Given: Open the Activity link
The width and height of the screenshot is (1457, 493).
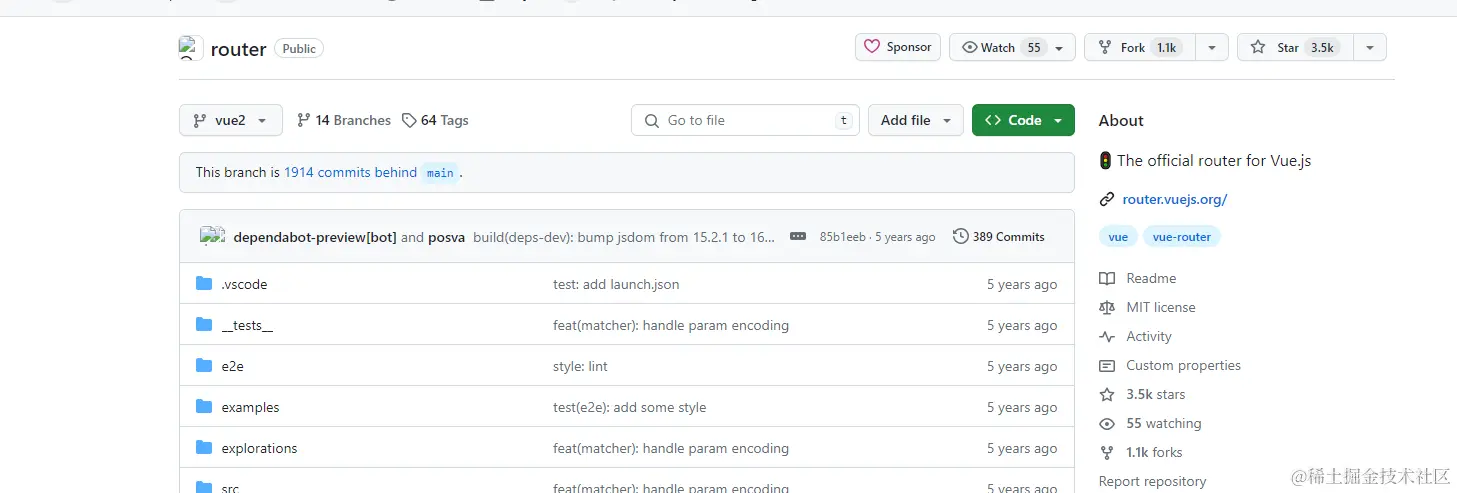Looking at the screenshot, I should pos(1149,336).
